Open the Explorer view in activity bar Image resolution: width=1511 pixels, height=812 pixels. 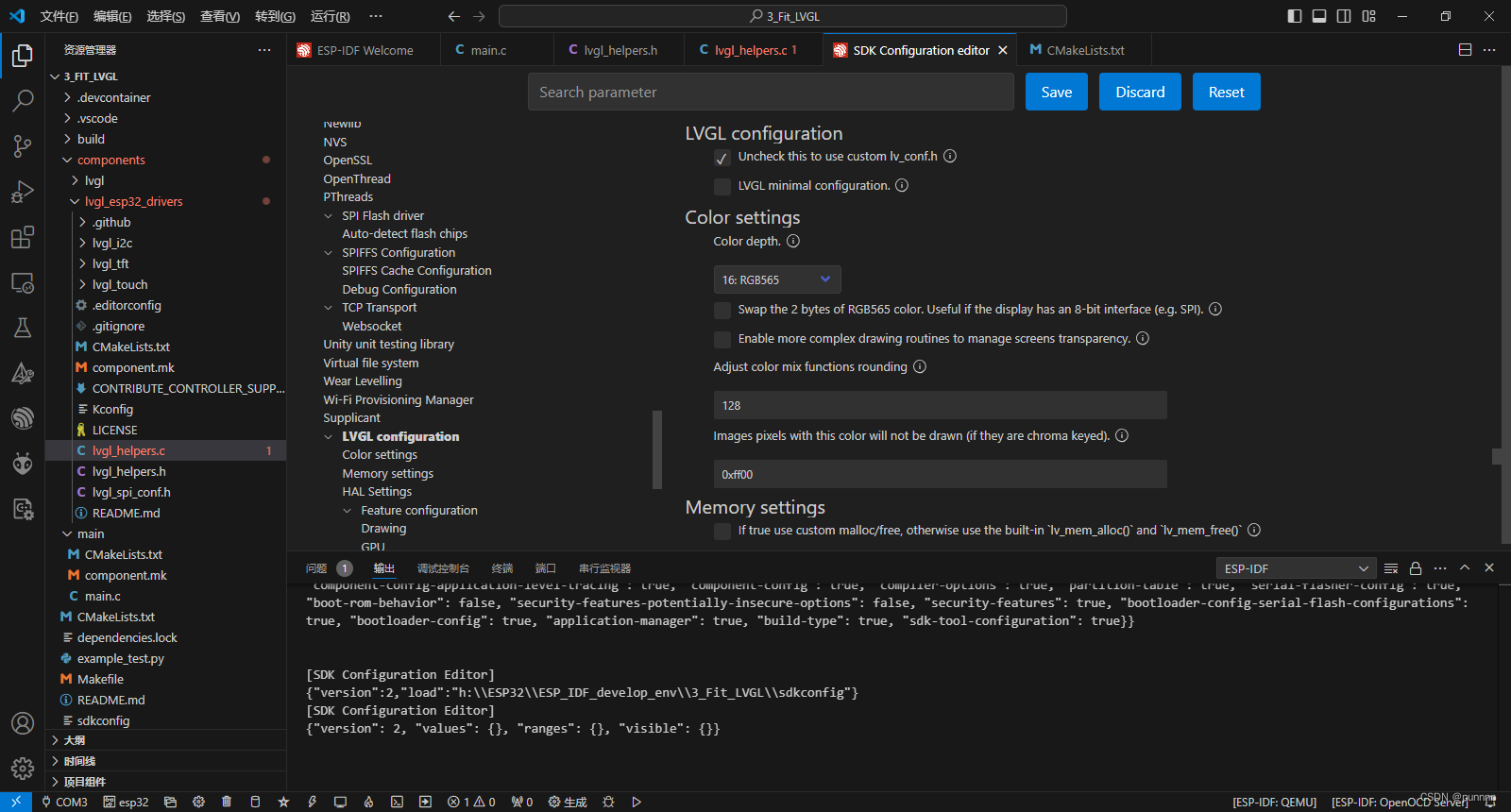[x=23, y=56]
